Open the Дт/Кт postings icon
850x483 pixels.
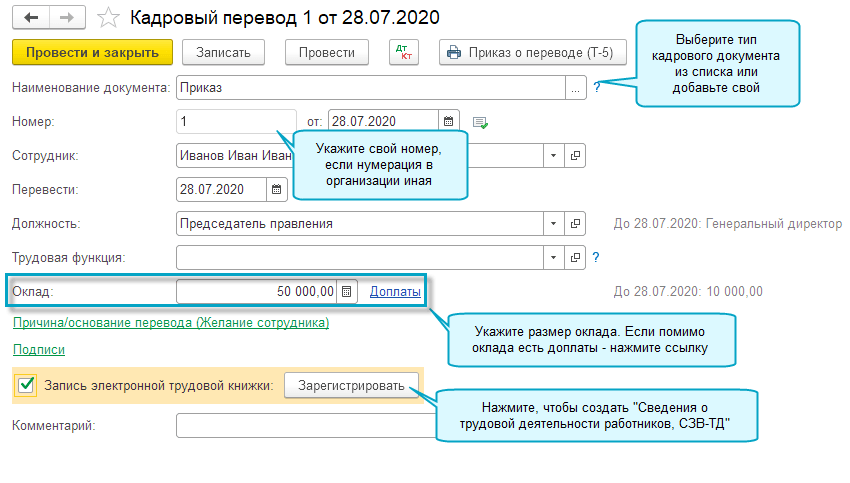pos(404,52)
